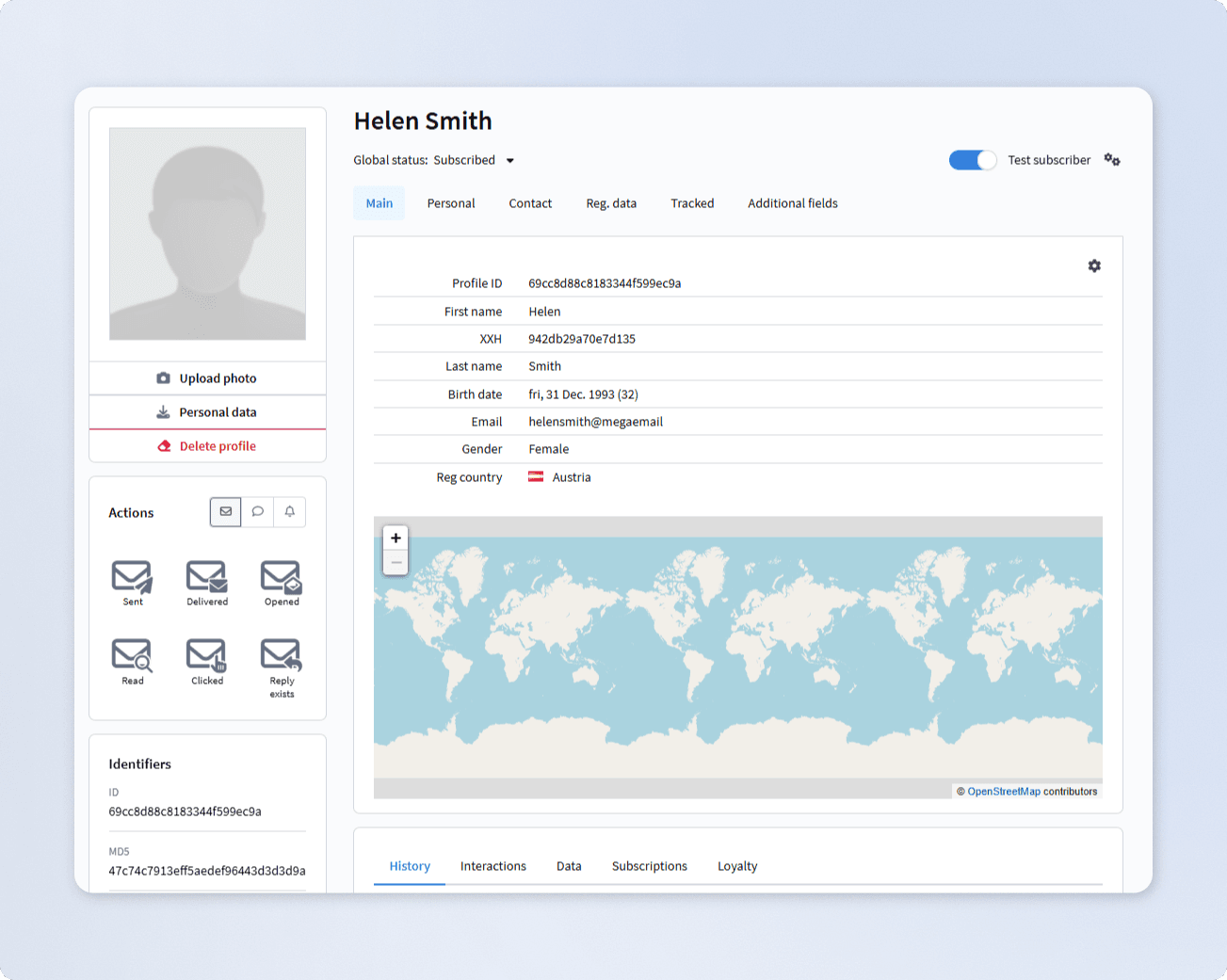This screenshot has width=1227, height=980.
Task: Click the Reply exists action icon
Action: [x=281, y=655]
